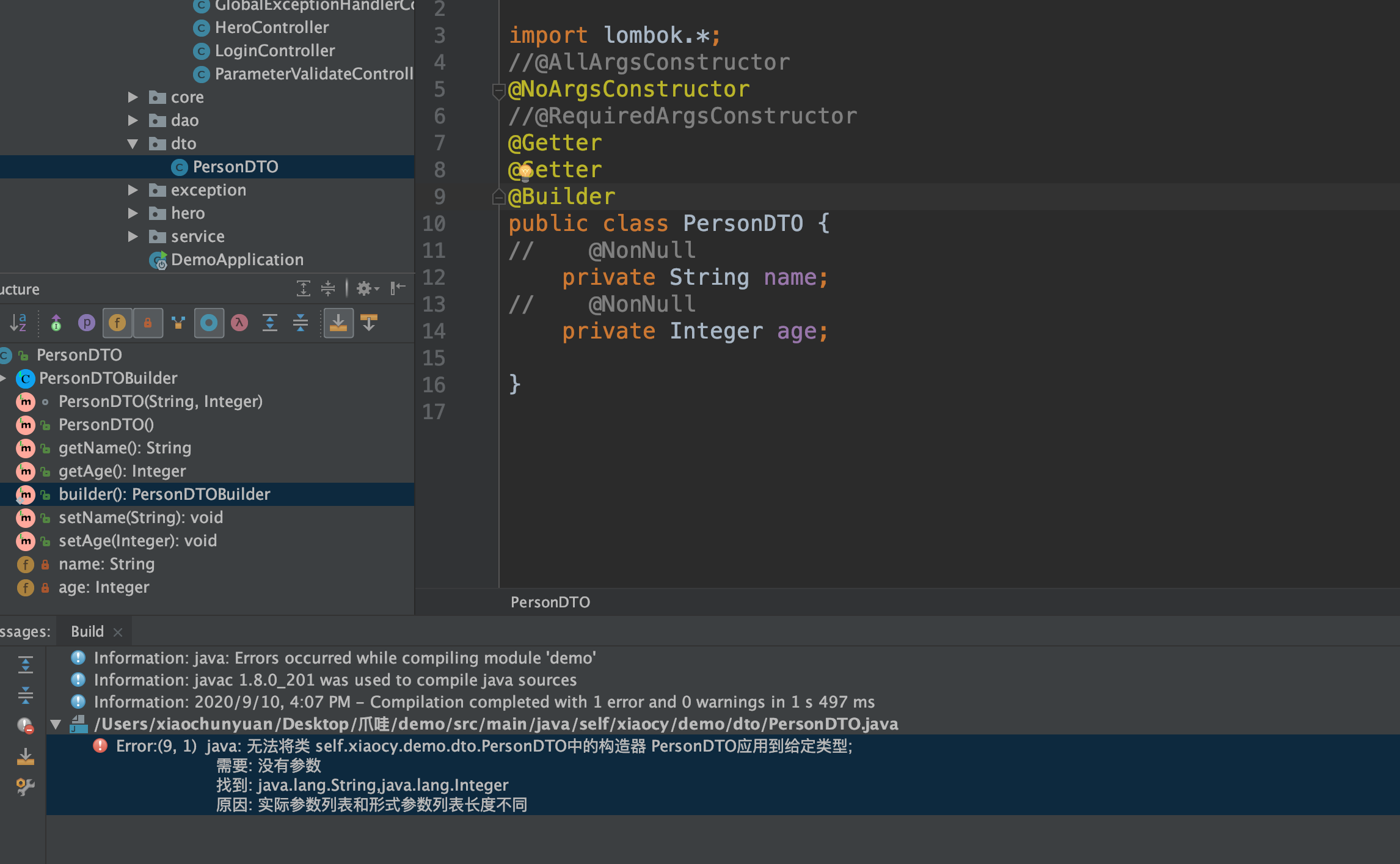Toggle Show Properties (purple p icon)
The image size is (1400, 864).
coord(87,323)
